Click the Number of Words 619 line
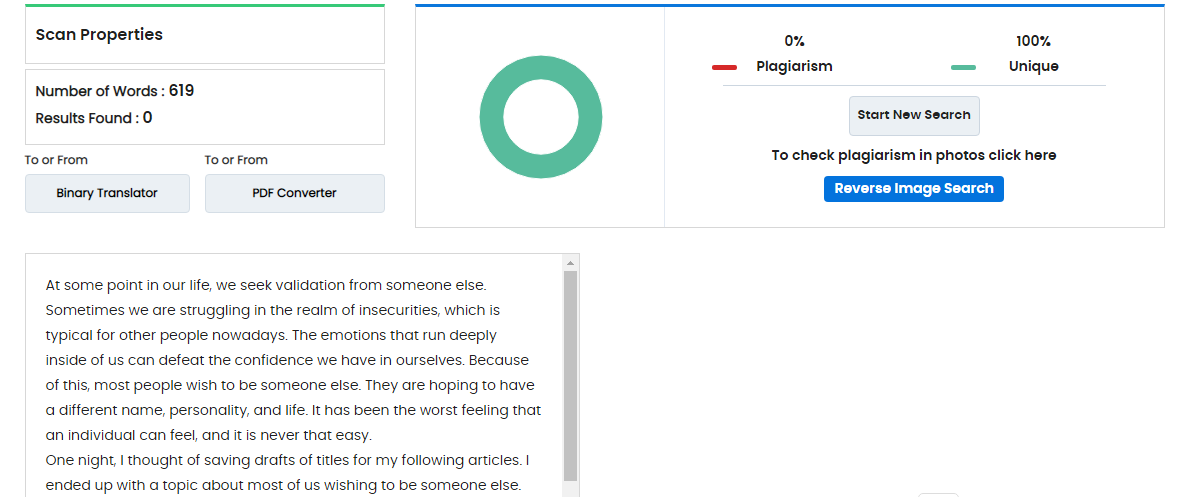1195x497 pixels. point(115,91)
